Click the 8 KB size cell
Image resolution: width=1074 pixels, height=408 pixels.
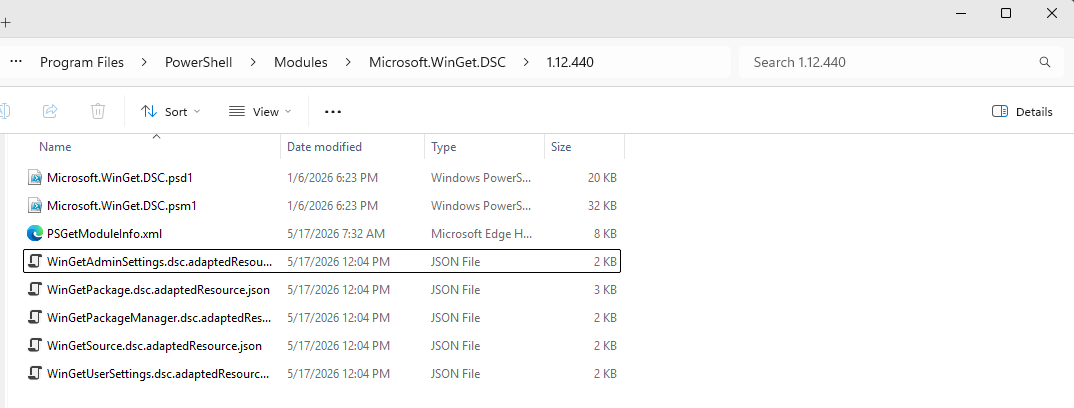(x=605, y=233)
